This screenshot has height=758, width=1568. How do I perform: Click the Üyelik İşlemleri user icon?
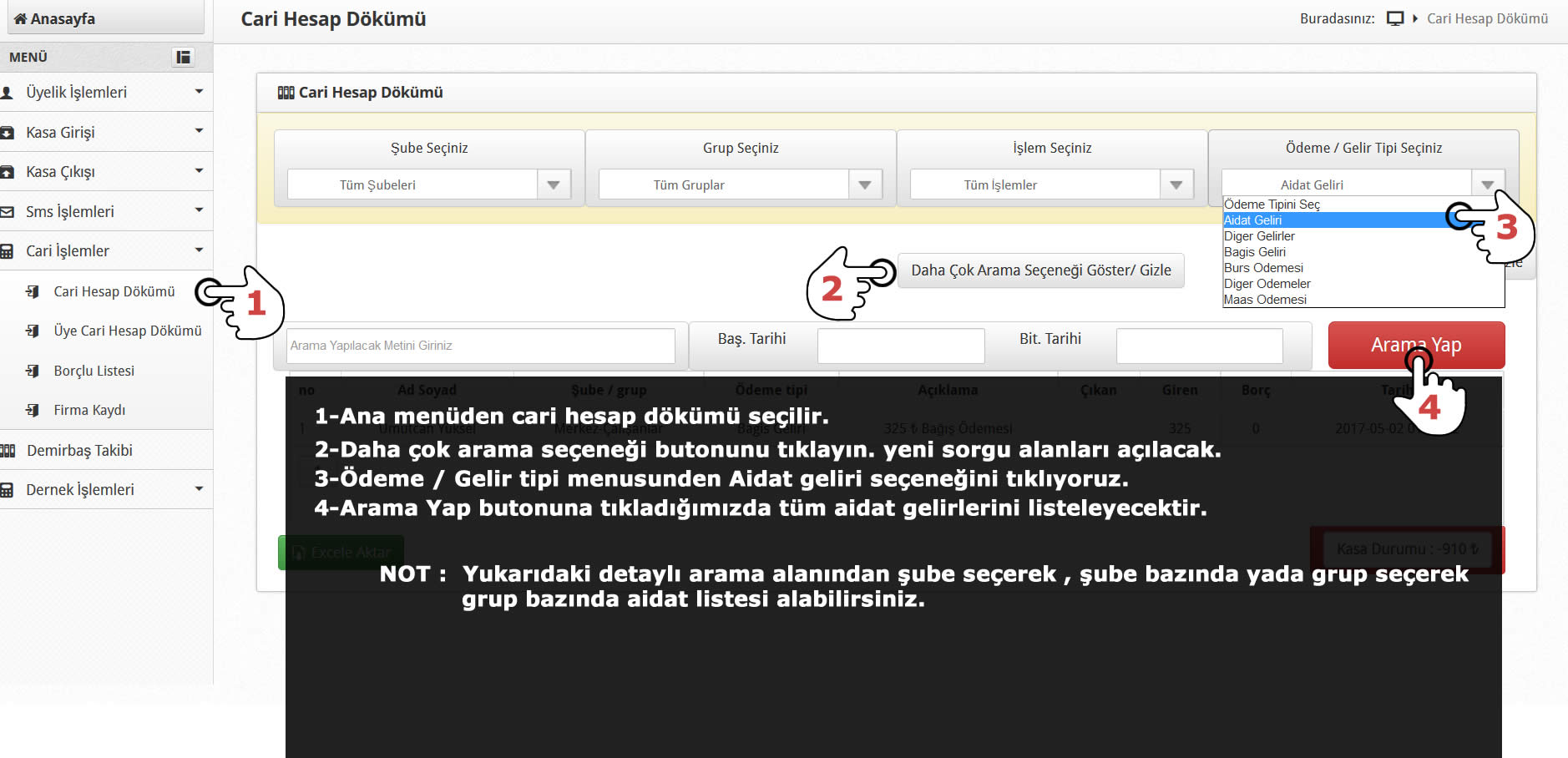(7, 93)
